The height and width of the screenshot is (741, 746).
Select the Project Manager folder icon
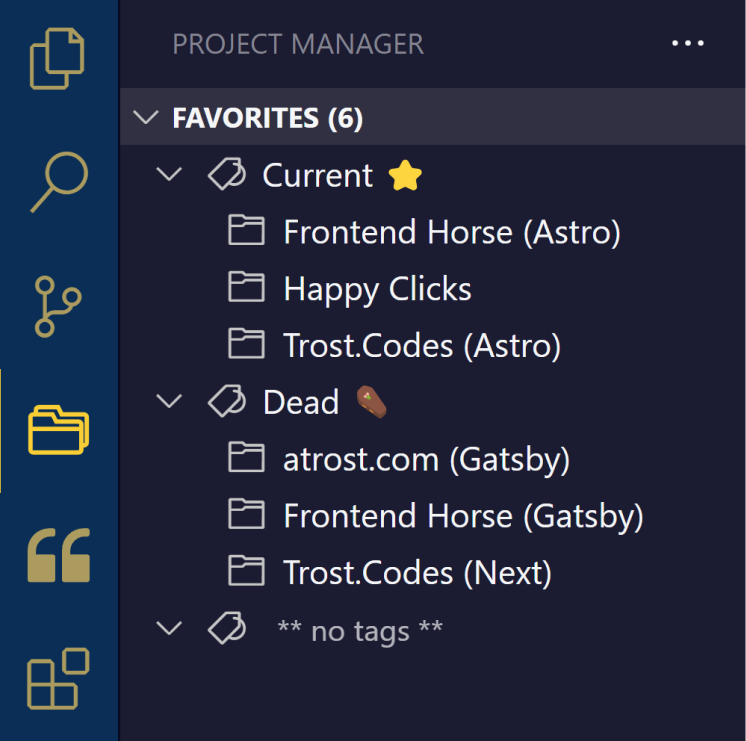[x=59, y=430]
